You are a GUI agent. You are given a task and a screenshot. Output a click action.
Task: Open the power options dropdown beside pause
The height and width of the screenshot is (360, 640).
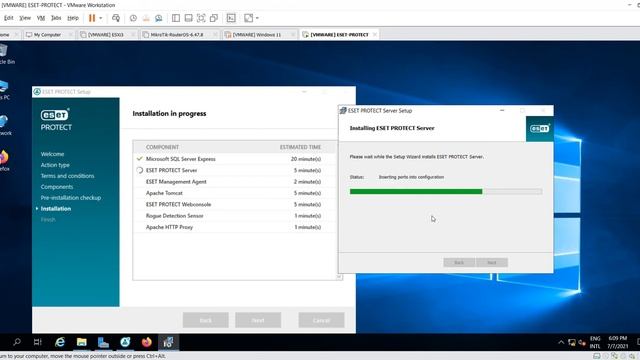pos(101,18)
